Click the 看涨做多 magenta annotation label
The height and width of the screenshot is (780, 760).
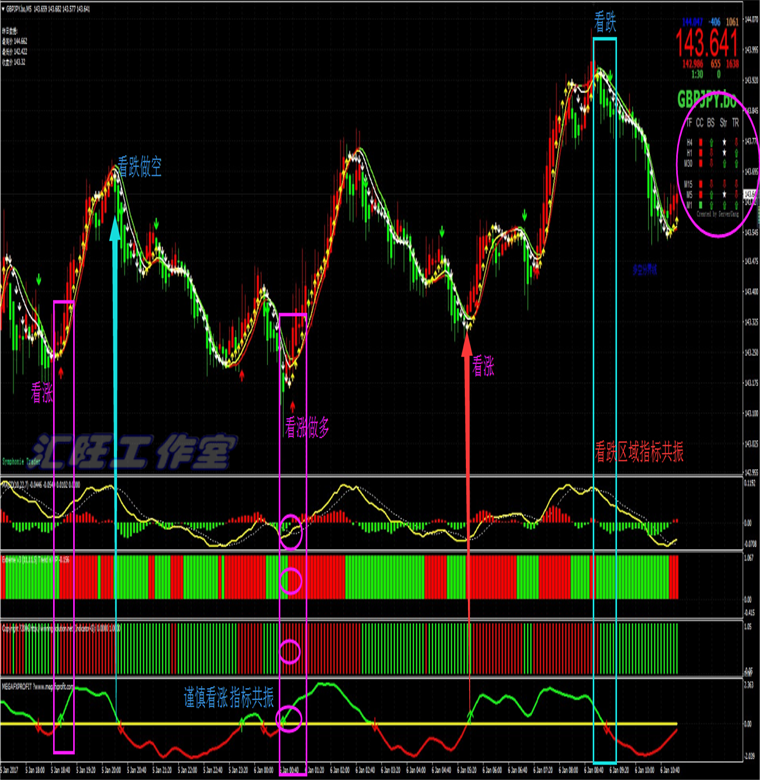tap(306, 427)
